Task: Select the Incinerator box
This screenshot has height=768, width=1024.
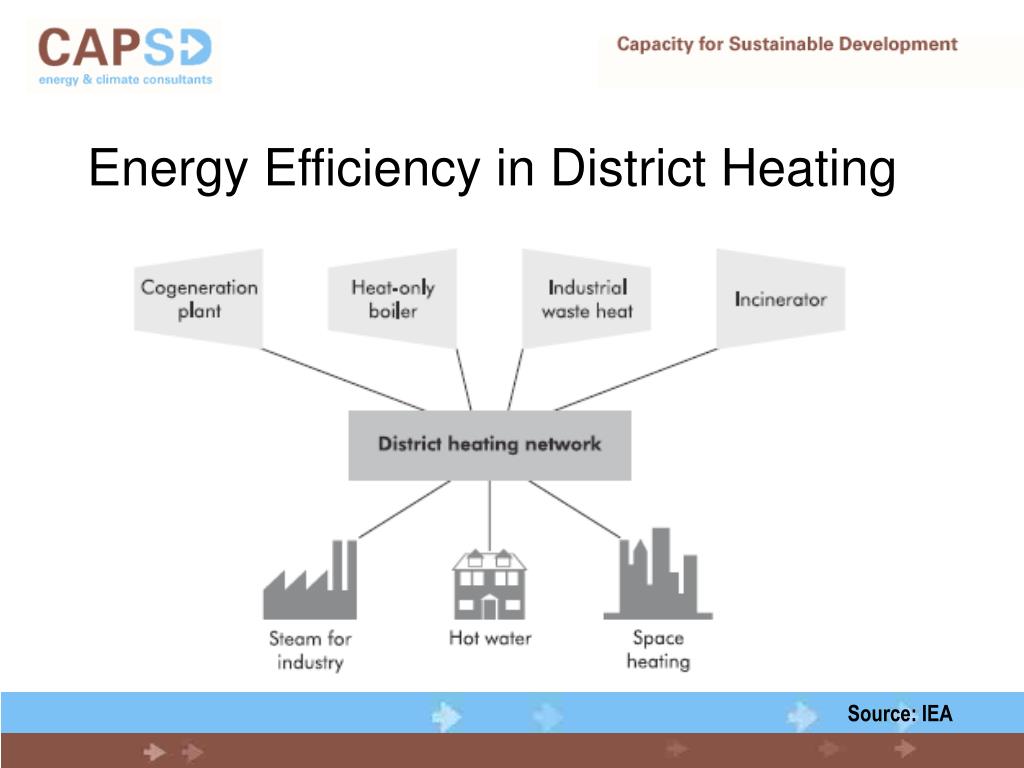Action: [780, 298]
